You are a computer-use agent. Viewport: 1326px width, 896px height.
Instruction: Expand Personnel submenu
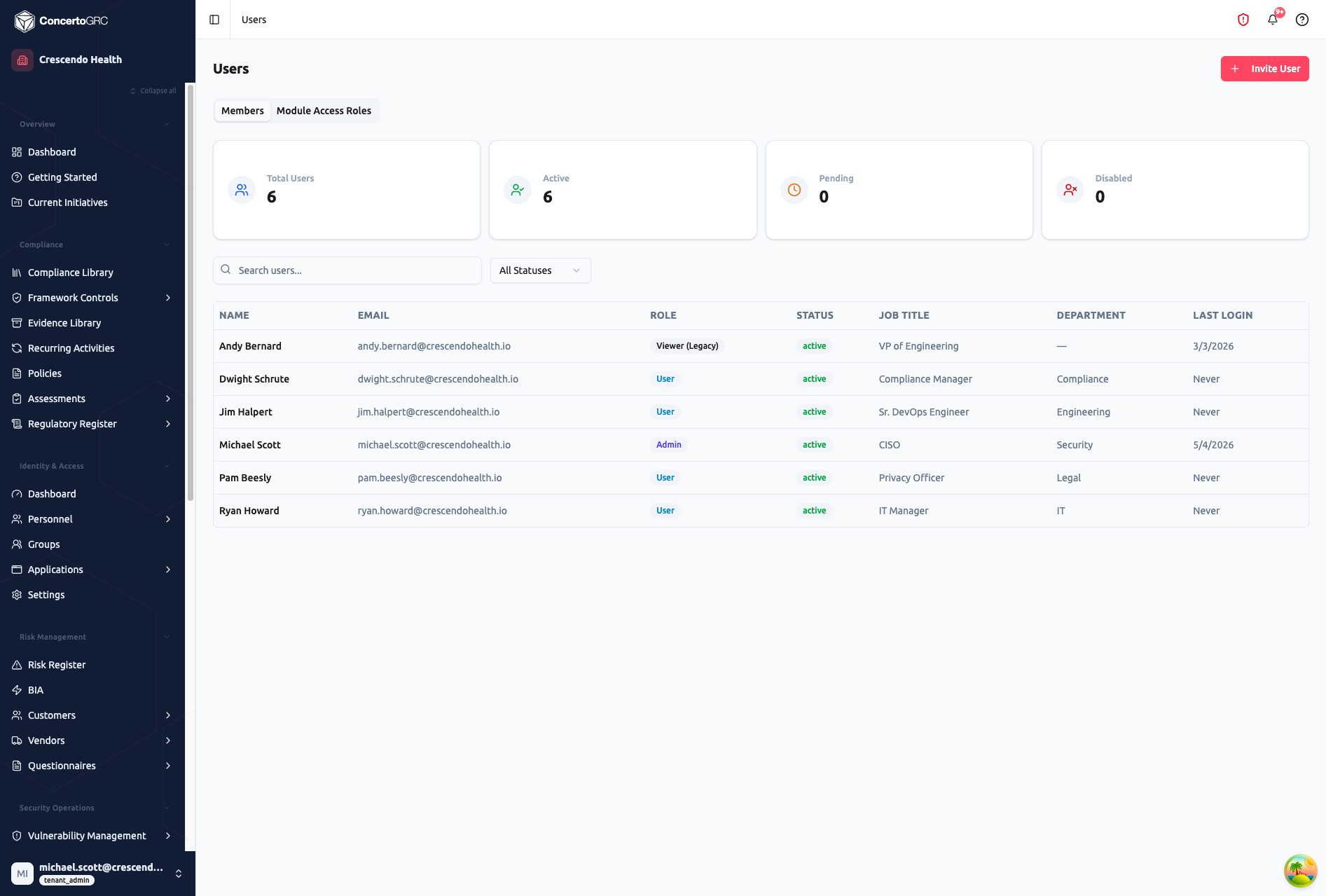(x=168, y=519)
